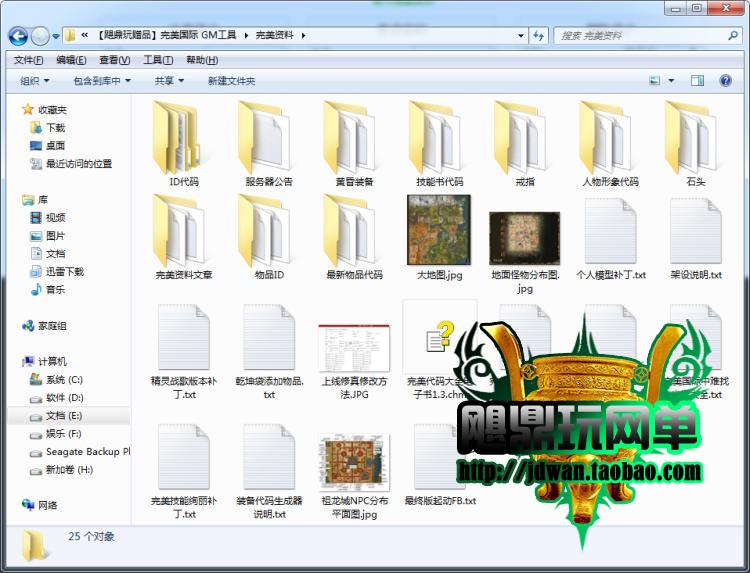Click the 搜索 完美资料 search box
This screenshot has height=573, width=750.
coord(640,36)
